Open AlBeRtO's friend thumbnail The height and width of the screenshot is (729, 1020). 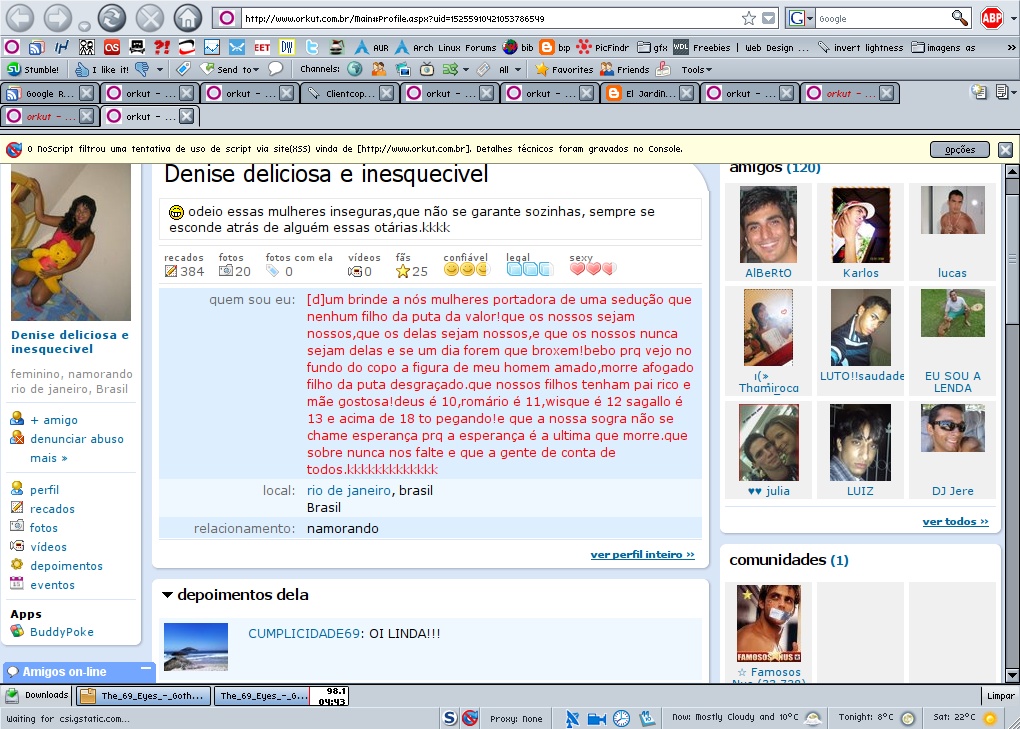(768, 224)
